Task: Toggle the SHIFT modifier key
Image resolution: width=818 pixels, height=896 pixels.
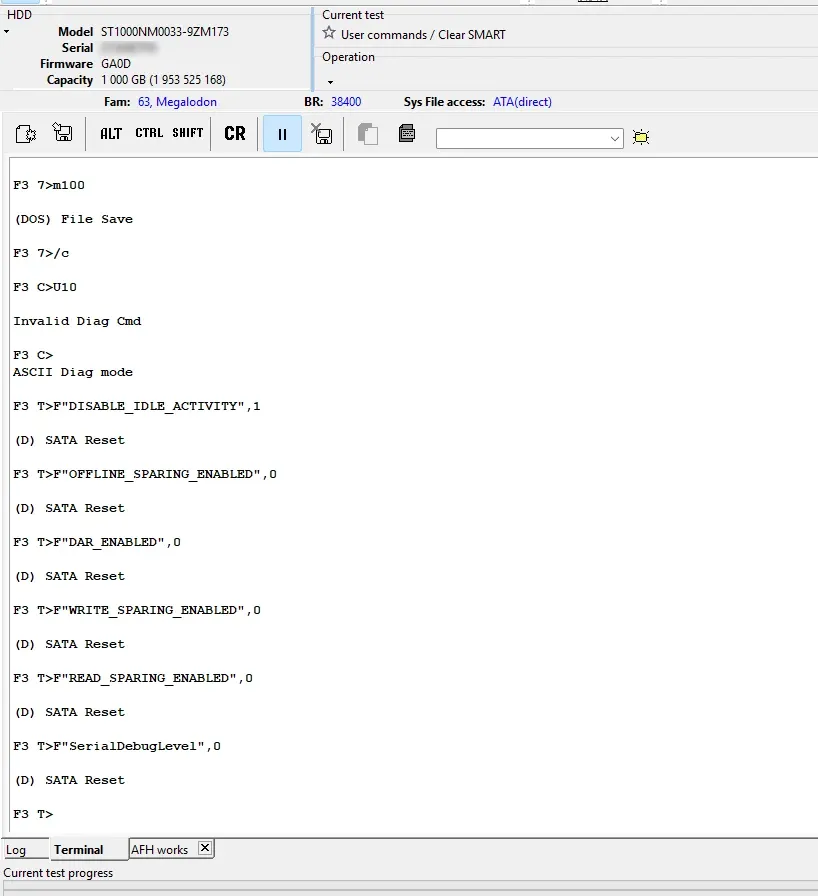Action: (x=188, y=133)
